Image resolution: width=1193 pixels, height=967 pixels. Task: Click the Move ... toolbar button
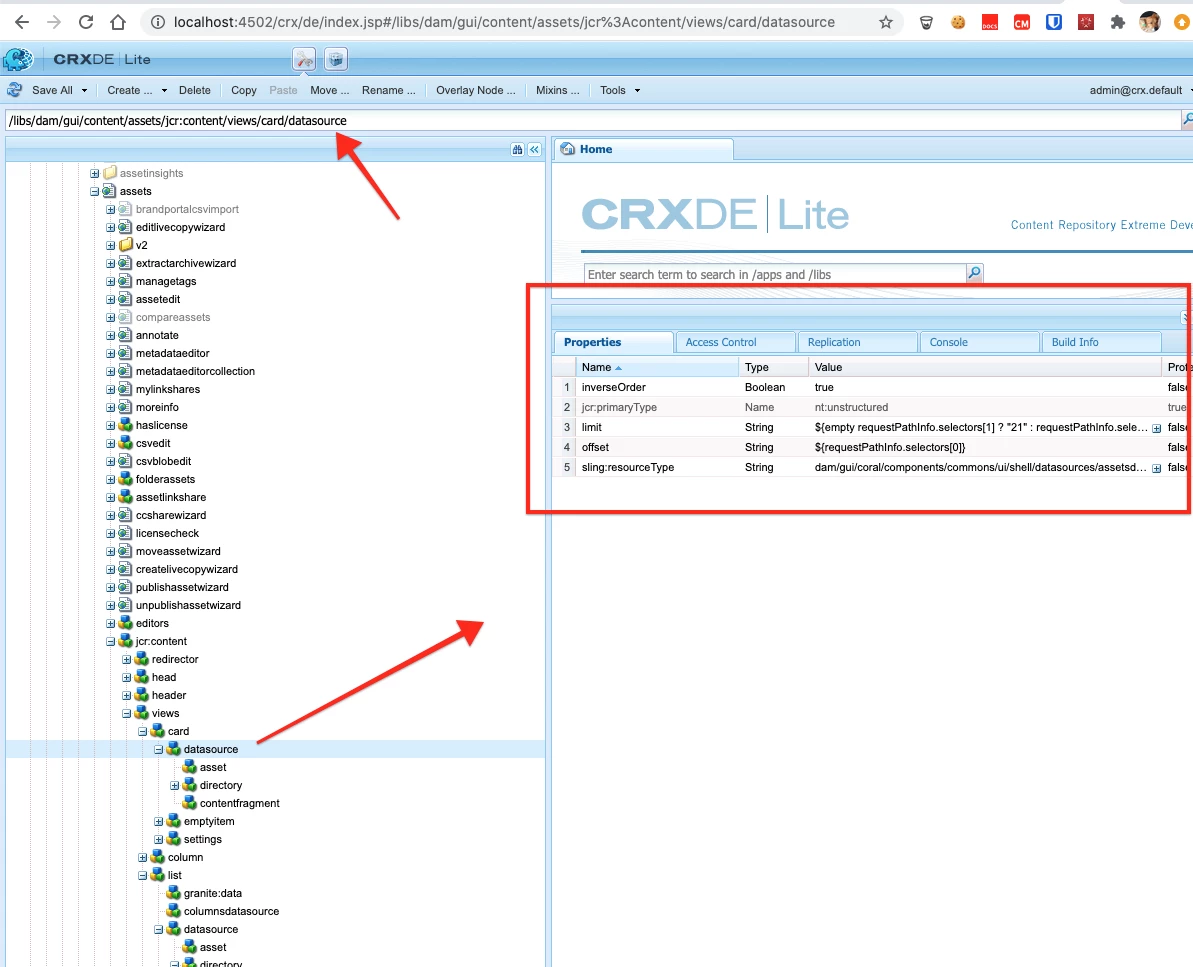(329, 90)
